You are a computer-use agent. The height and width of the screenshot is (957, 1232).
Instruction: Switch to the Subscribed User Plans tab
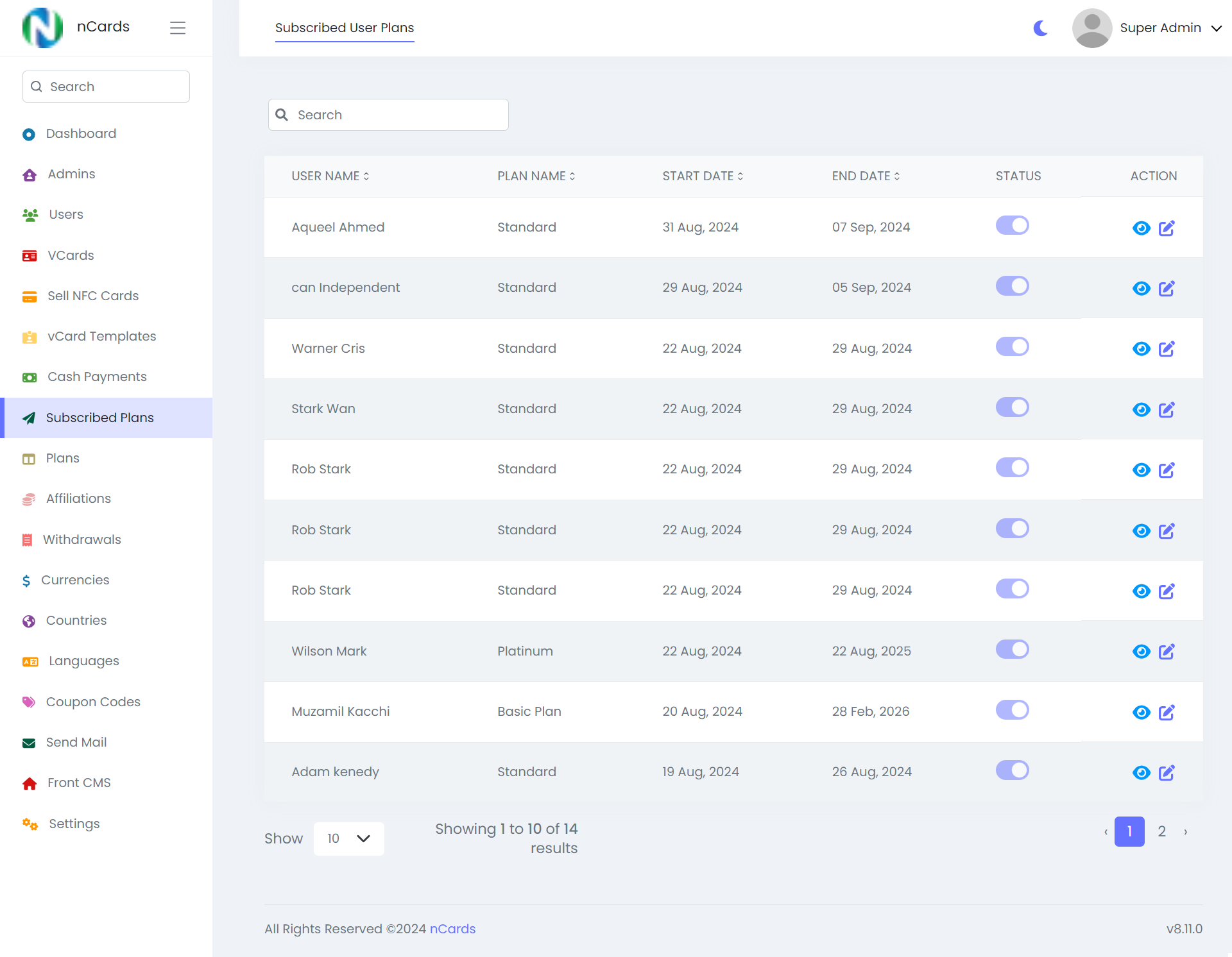click(344, 28)
